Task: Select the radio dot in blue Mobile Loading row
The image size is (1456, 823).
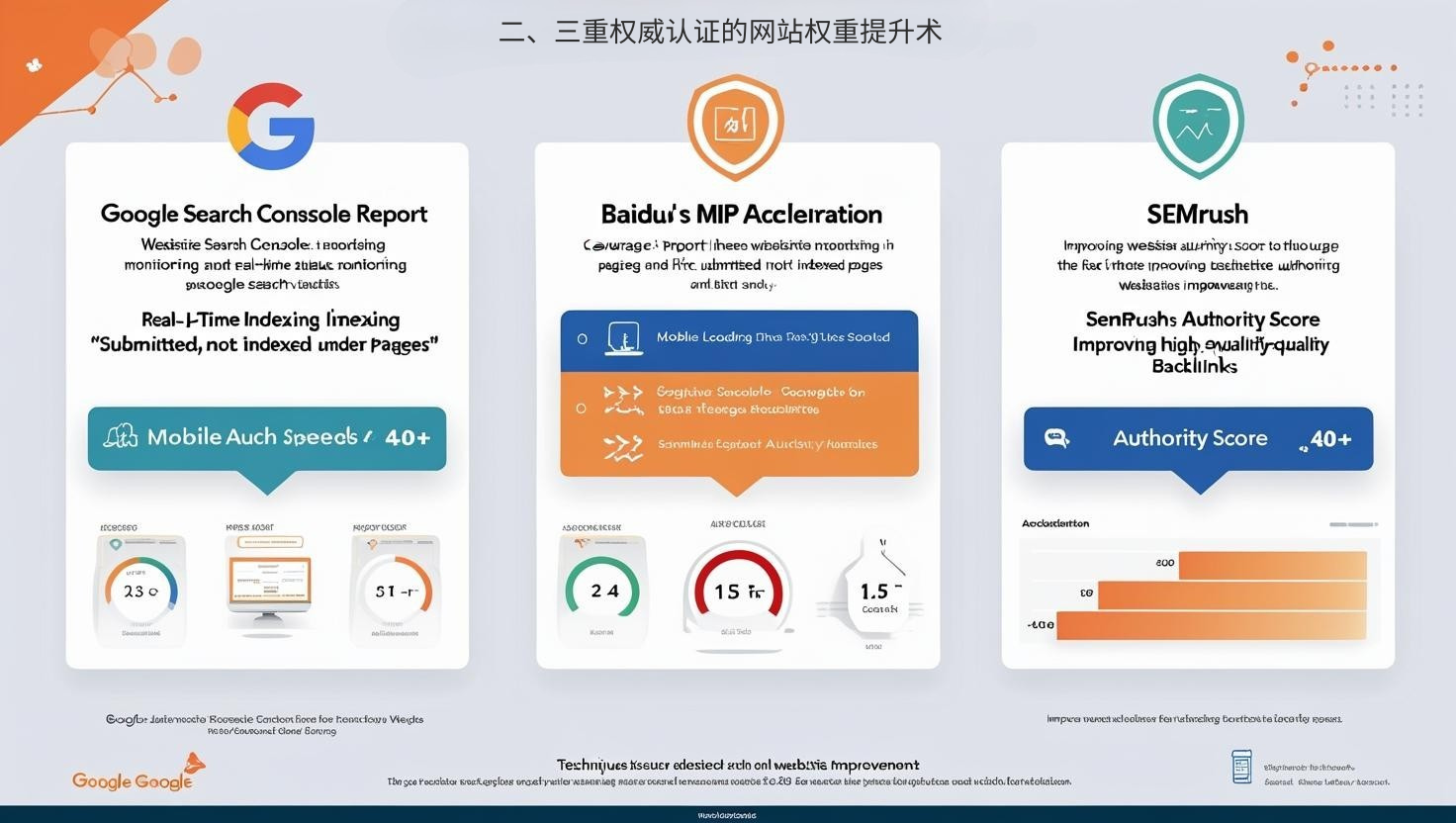Action: click(x=582, y=338)
